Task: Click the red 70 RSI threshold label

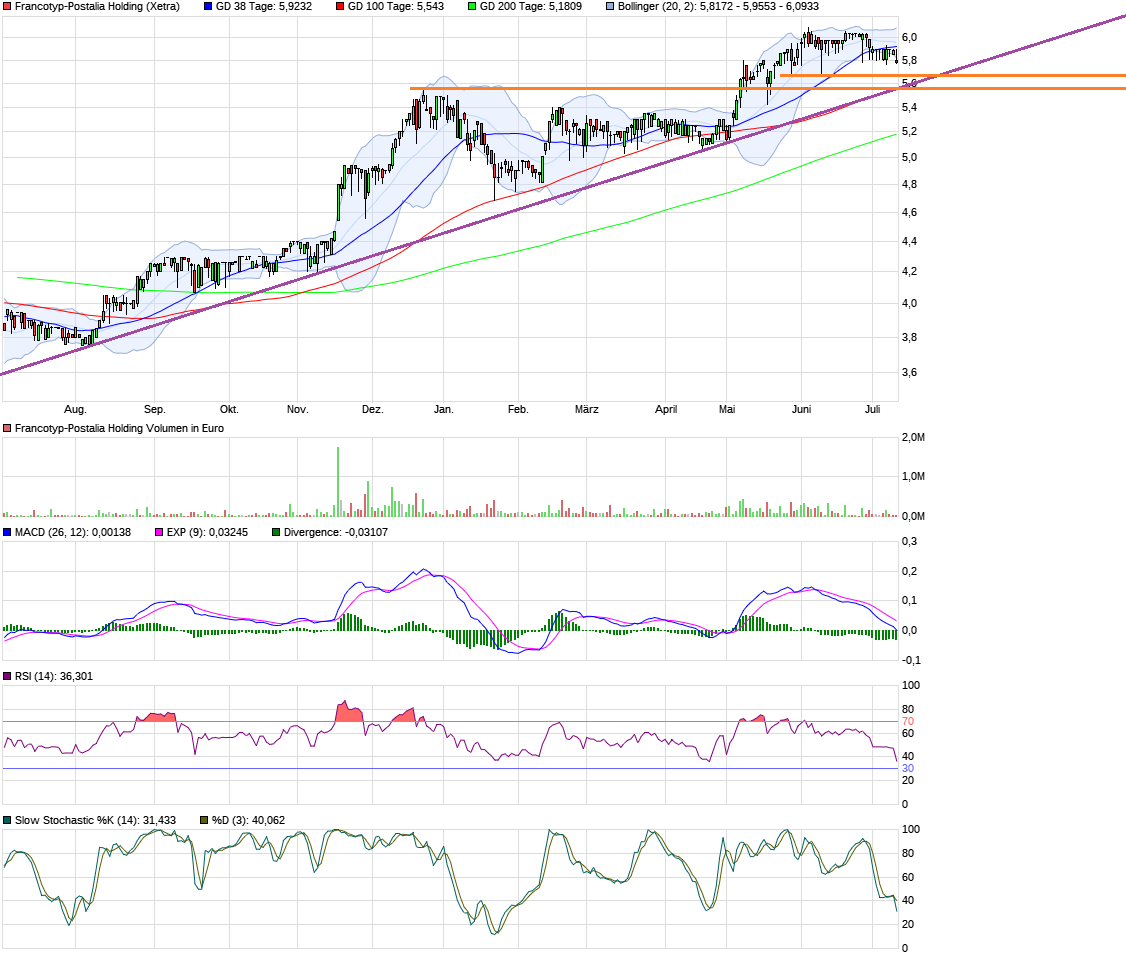Action: tap(908, 721)
